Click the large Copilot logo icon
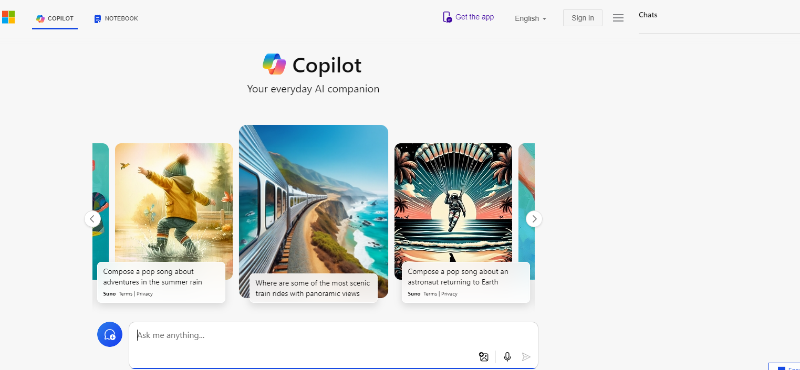Image resolution: width=800 pixels, height=370 pixels. coord(274,64)
